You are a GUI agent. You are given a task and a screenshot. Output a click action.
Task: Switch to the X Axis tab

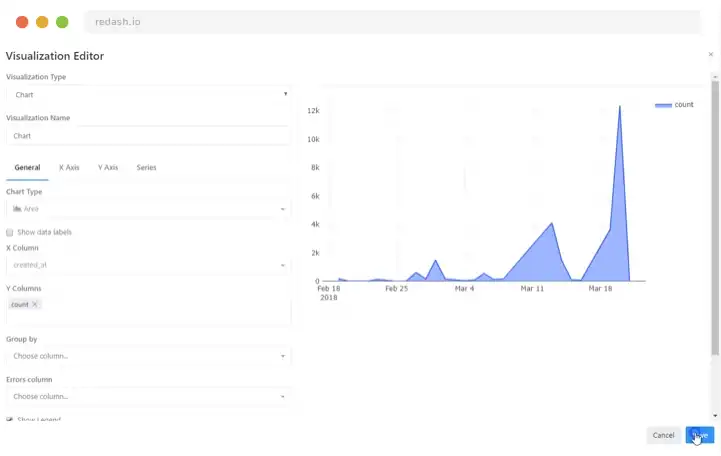69,167
